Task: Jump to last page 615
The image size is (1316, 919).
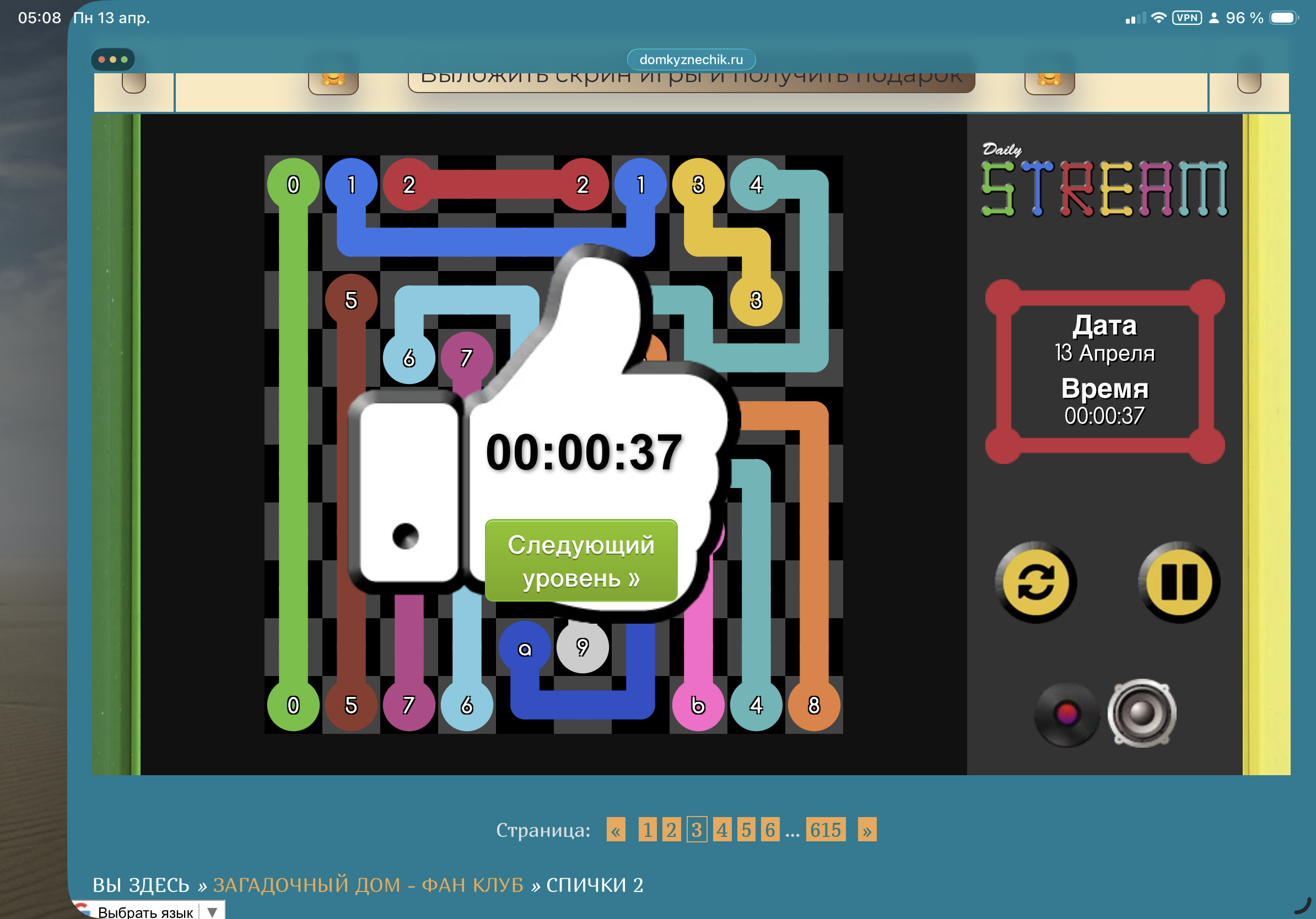Action: (826, 830)
